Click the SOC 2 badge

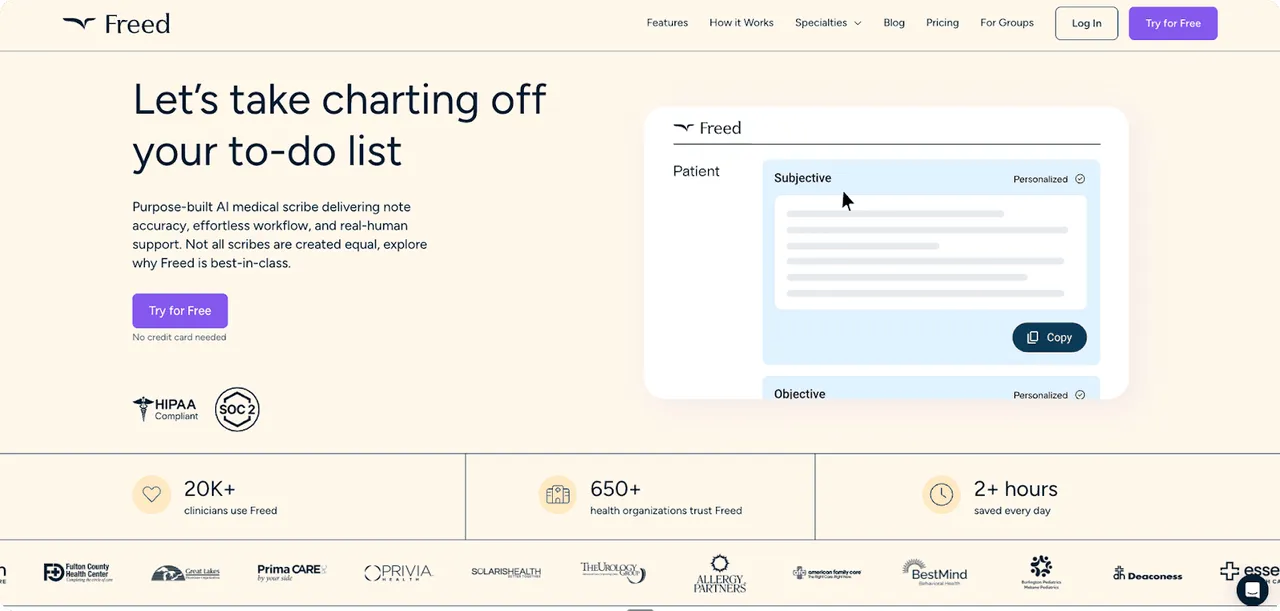point(237,409)
